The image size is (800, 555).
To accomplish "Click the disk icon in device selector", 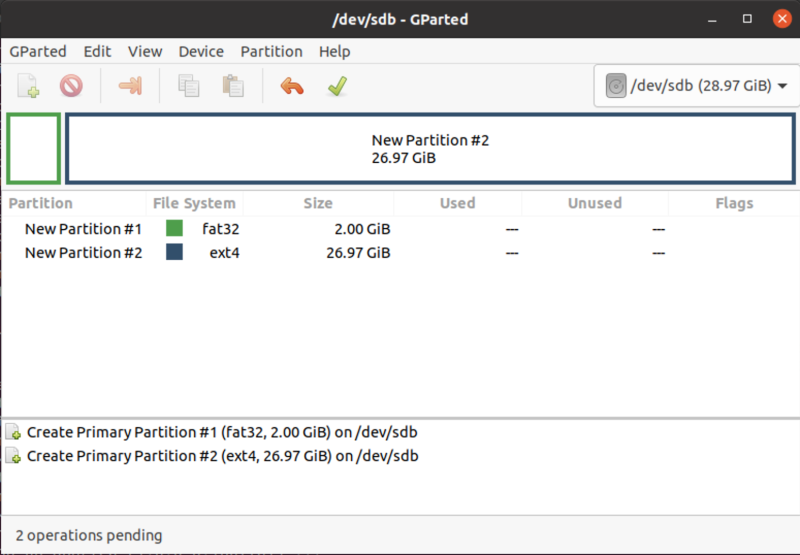I will pos(616,86).
